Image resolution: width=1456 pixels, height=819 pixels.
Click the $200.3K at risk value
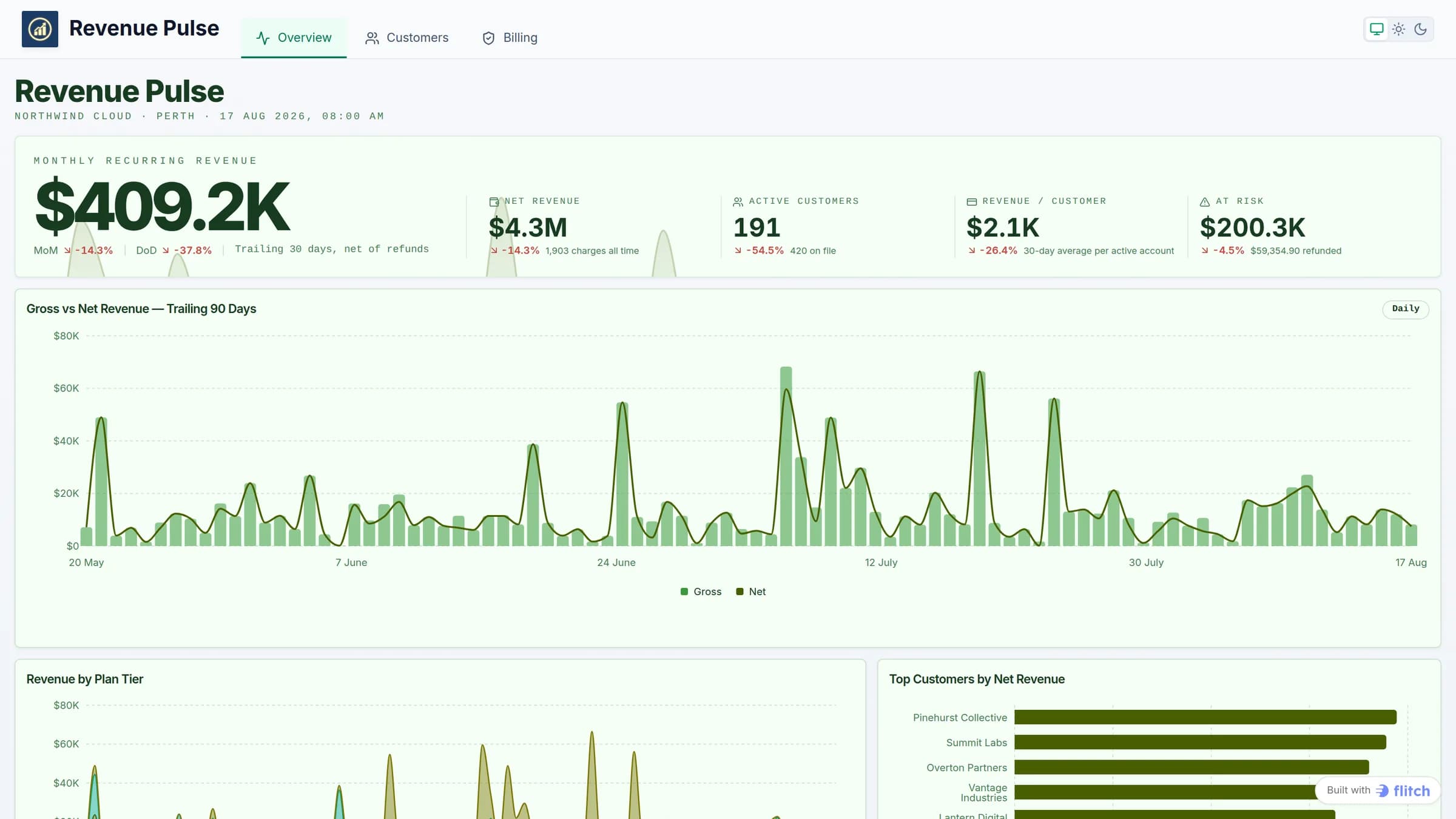pyautogui.click(x=1252, y=227)
